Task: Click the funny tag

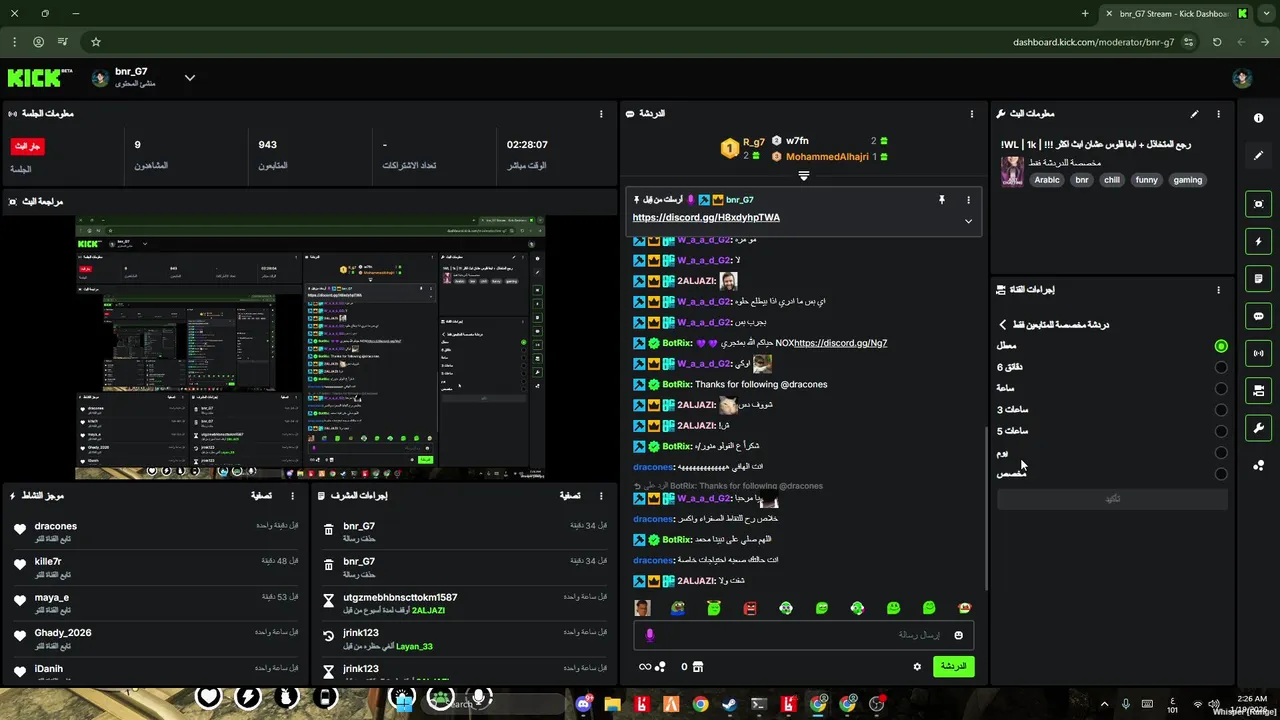Action: click(1146, 180)
